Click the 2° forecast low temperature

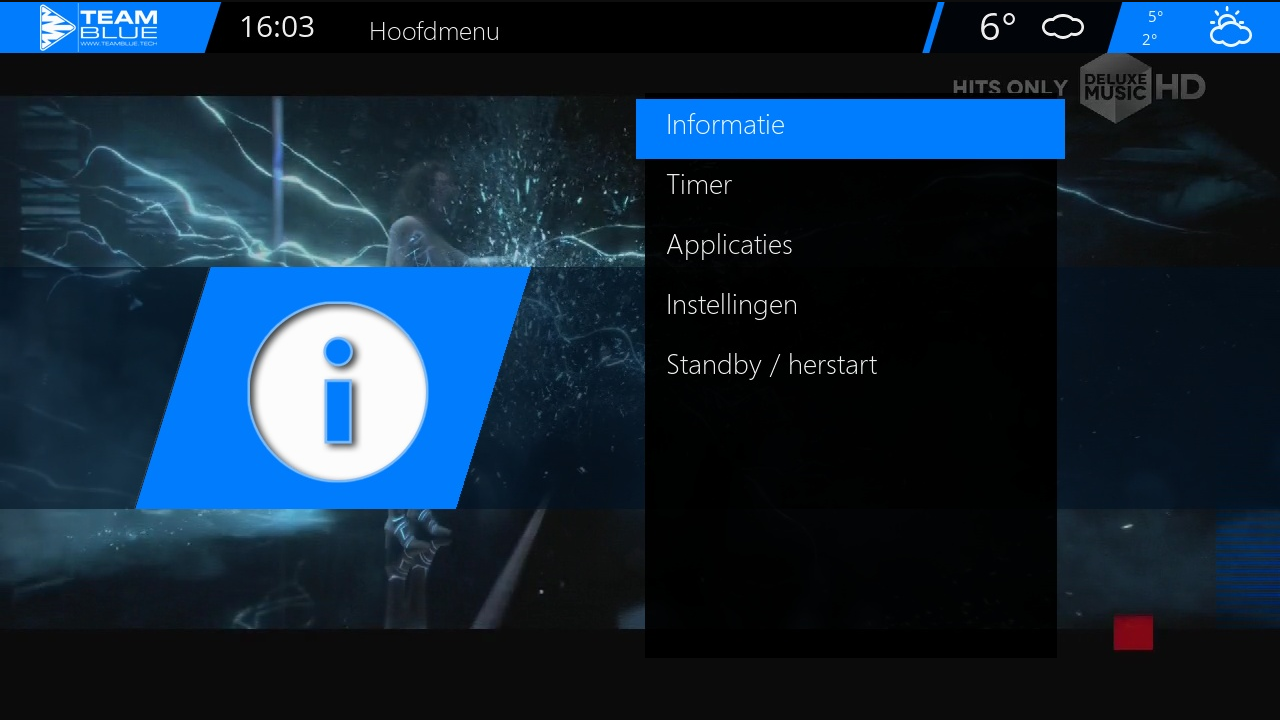pyautogui.click(x=1149, y=40)
